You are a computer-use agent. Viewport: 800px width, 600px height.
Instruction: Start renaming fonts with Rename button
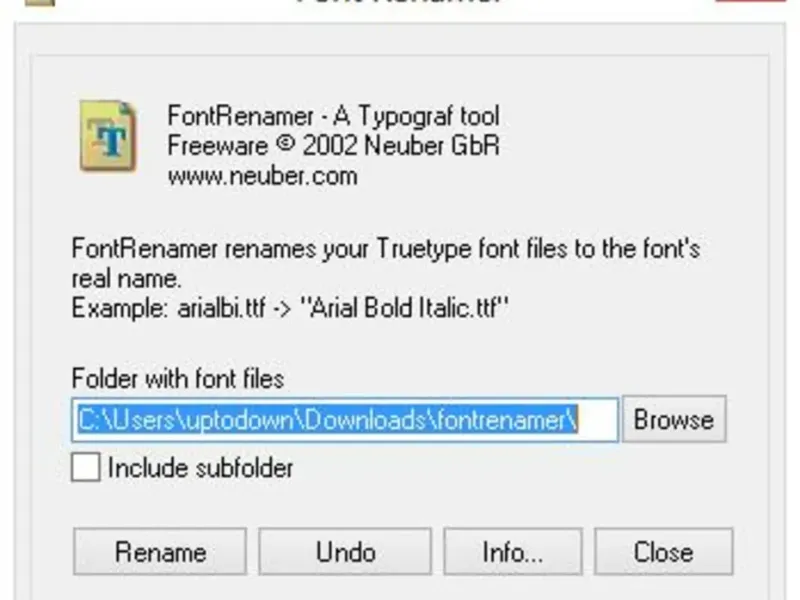click(160, 552)
